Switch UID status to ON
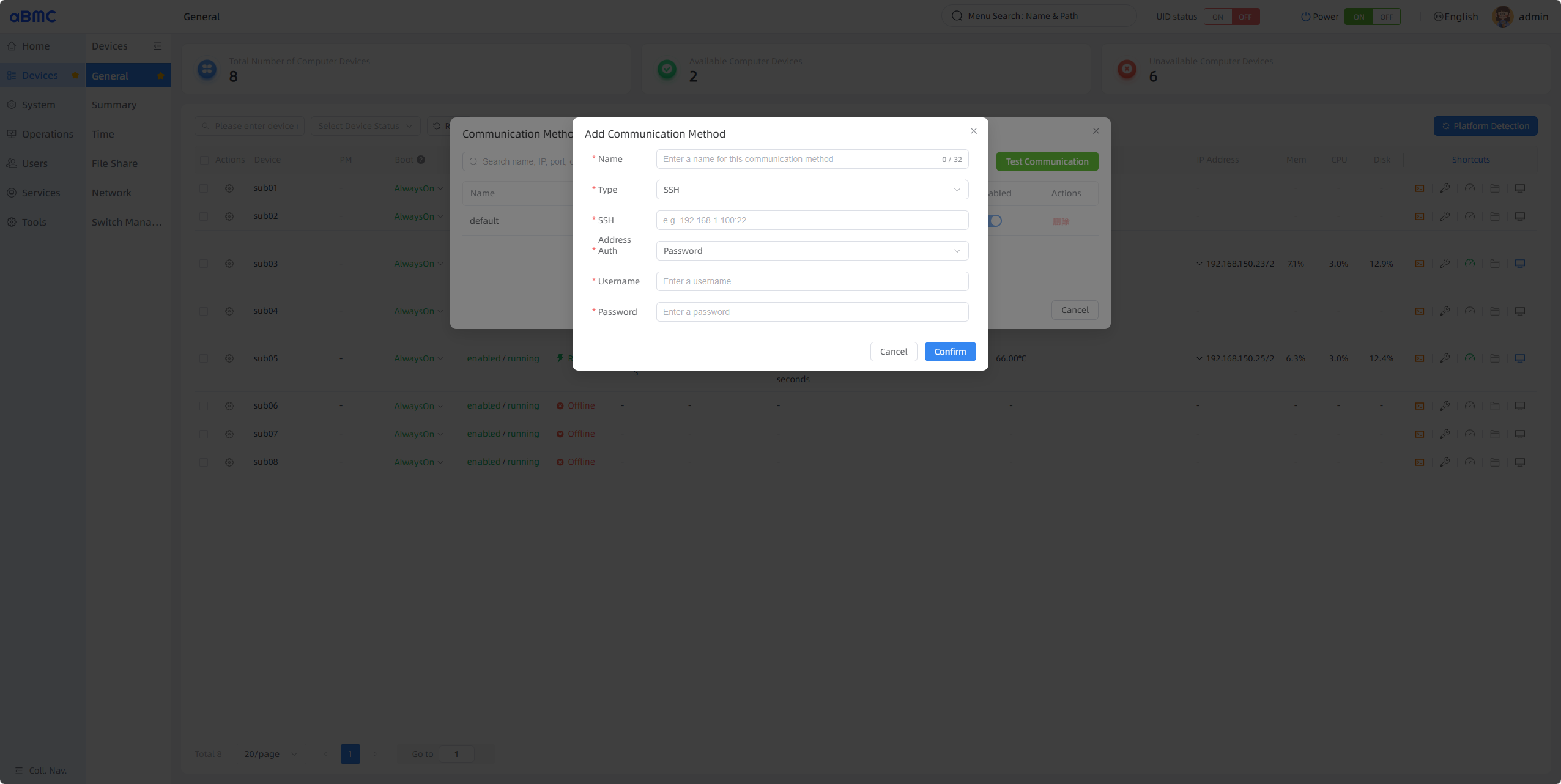 click(x=1217, y=17)
